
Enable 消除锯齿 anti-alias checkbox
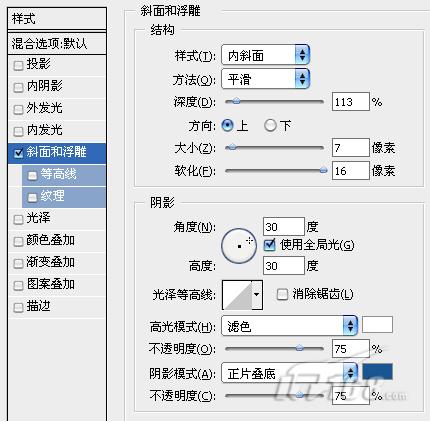click(282, 294)
